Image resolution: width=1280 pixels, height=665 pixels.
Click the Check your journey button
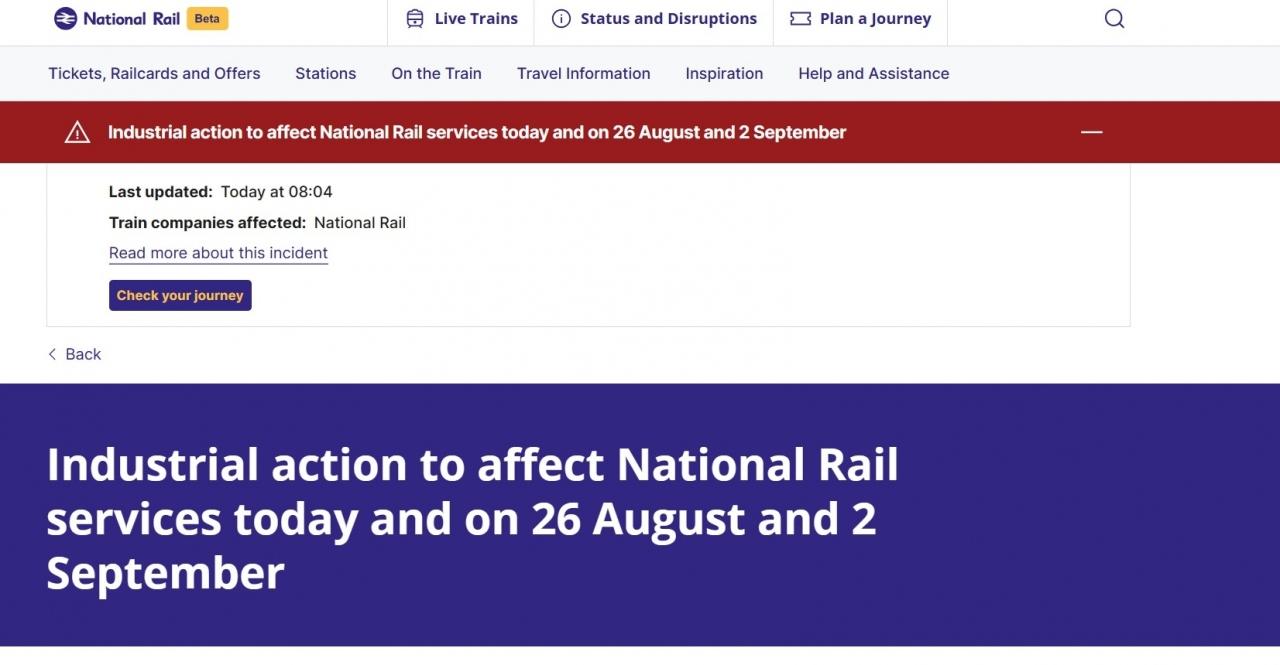(180, 295)
